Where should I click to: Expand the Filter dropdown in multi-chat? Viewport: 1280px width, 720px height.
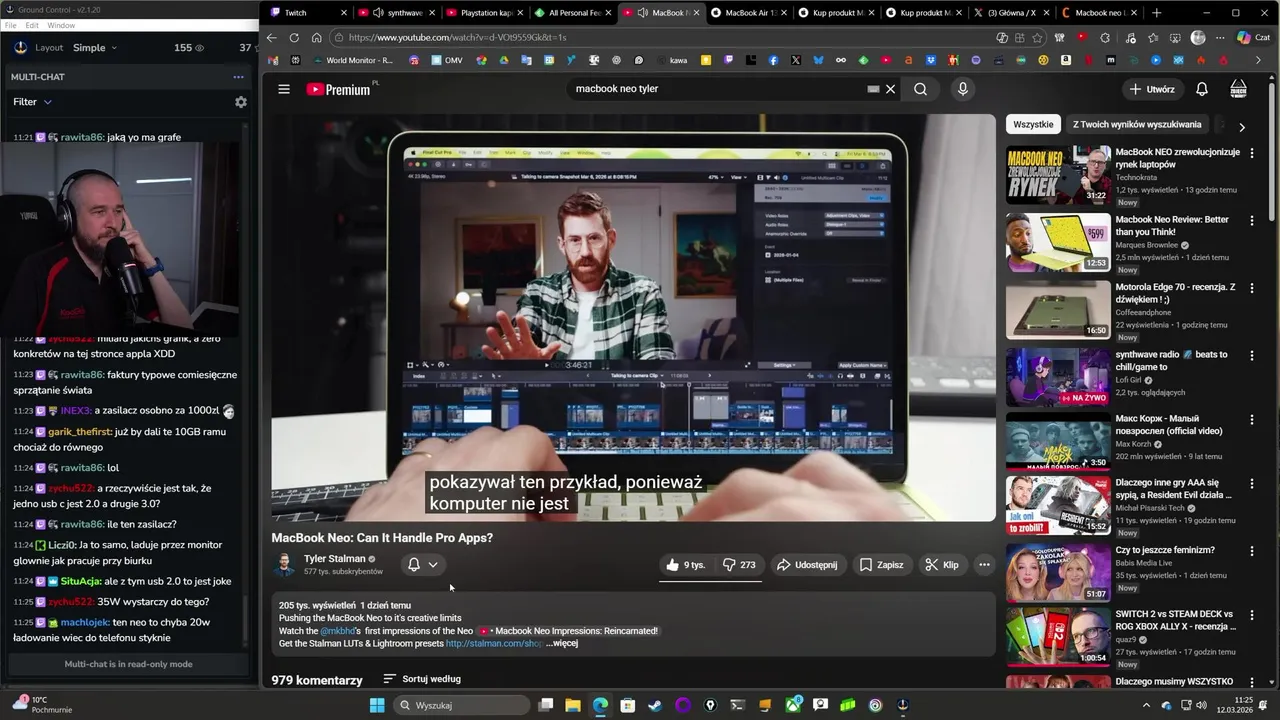pos(32,102)
